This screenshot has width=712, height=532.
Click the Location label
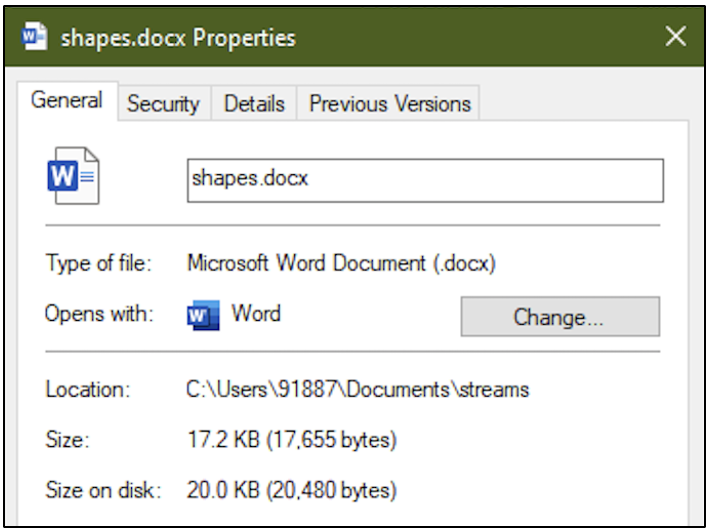pos(88,390)
